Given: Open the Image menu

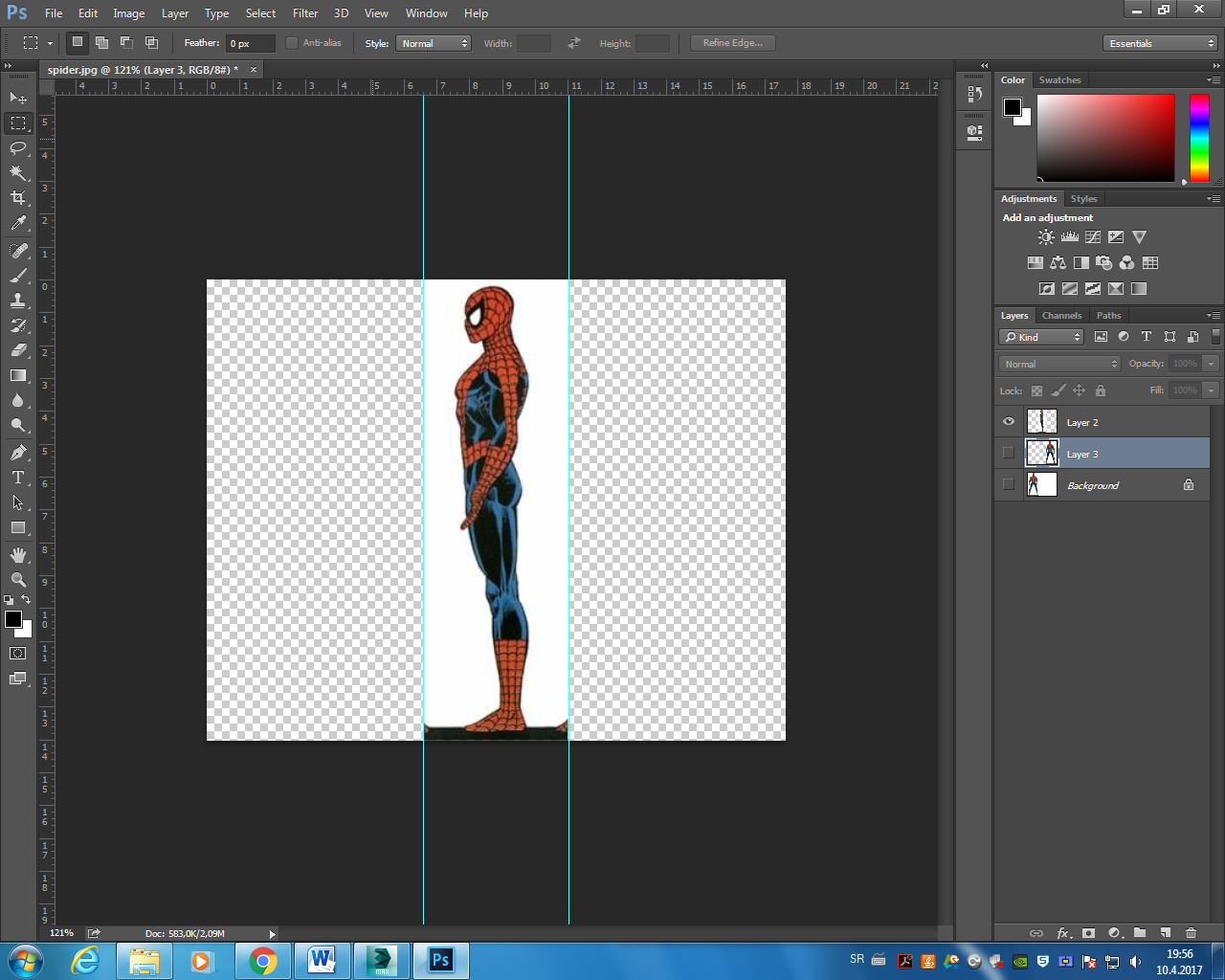Looking at the screenshot, I should (129, 13).
